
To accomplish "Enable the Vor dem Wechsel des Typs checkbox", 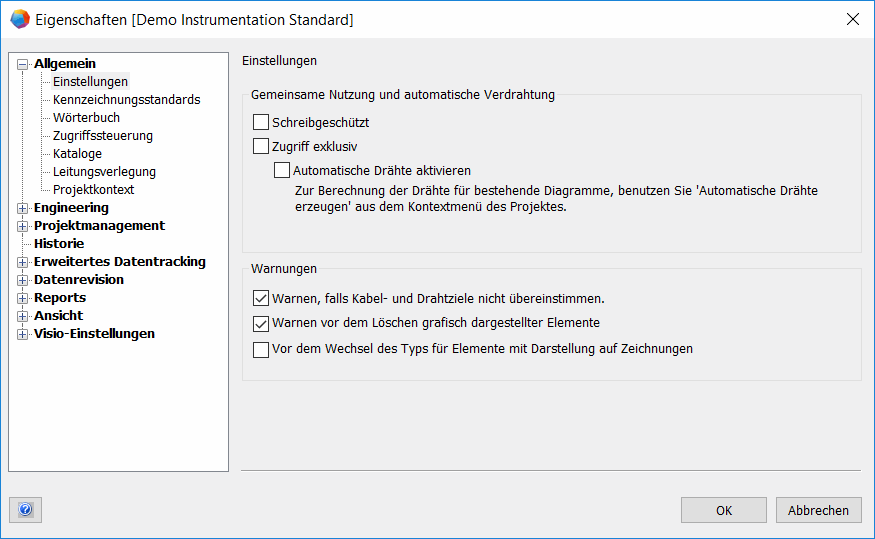I will 261,349.
